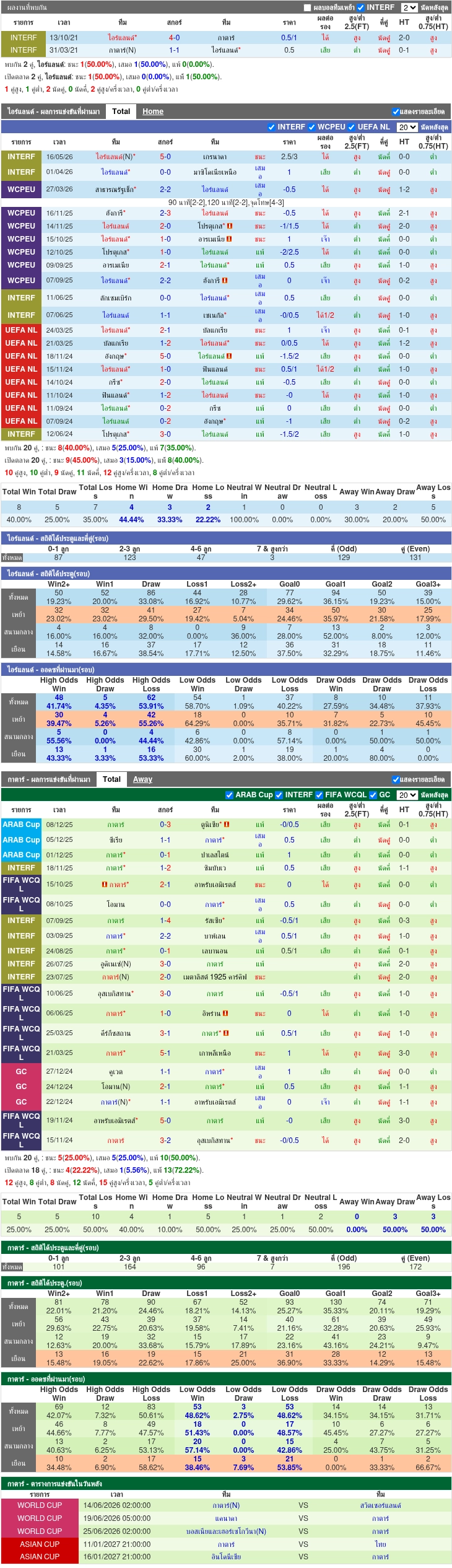Screen dimensions: 452x1568
Task: Switch to Away tab in Qatar results
Action: [142, 779]
